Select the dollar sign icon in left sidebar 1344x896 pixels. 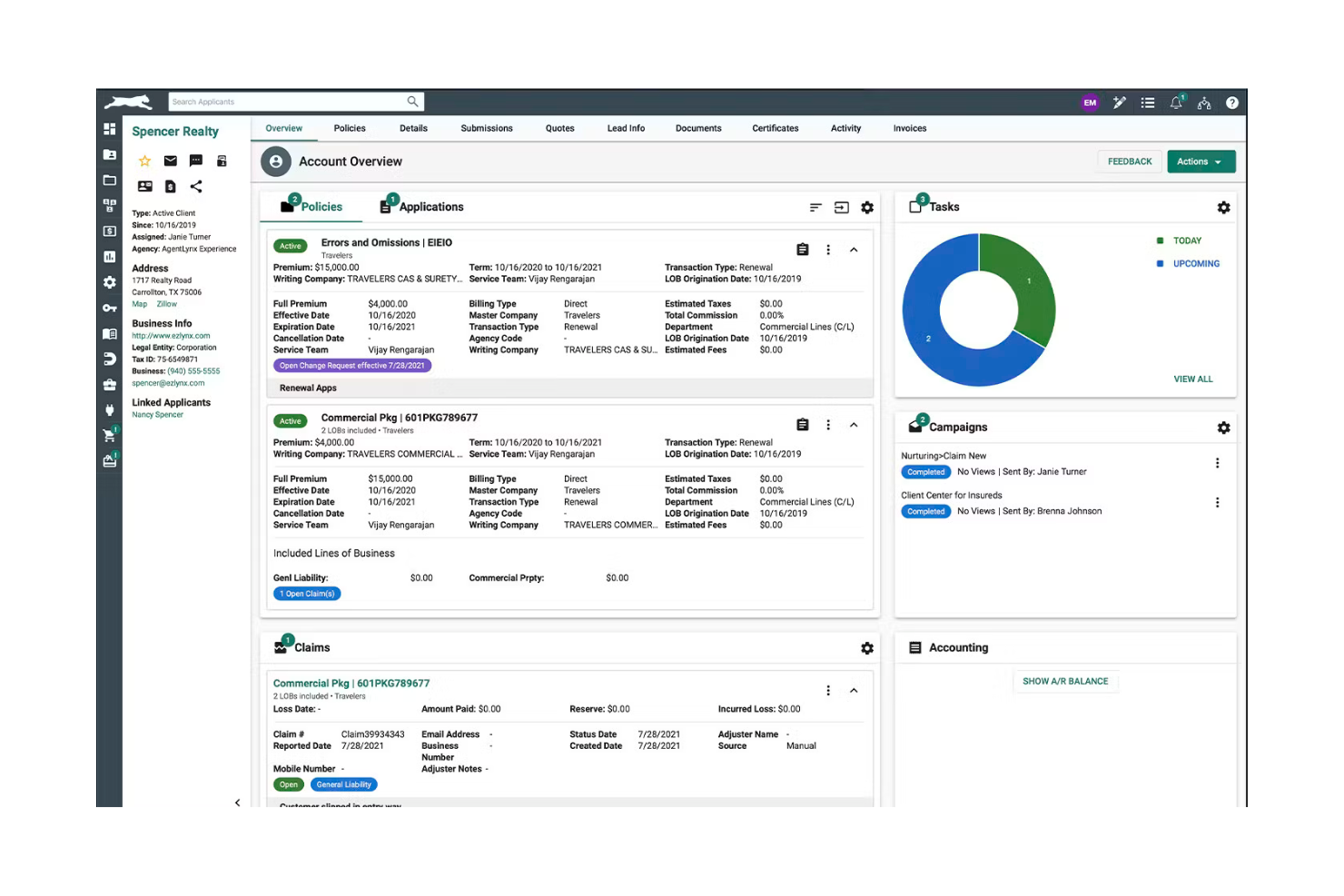(x=109, y=231)
